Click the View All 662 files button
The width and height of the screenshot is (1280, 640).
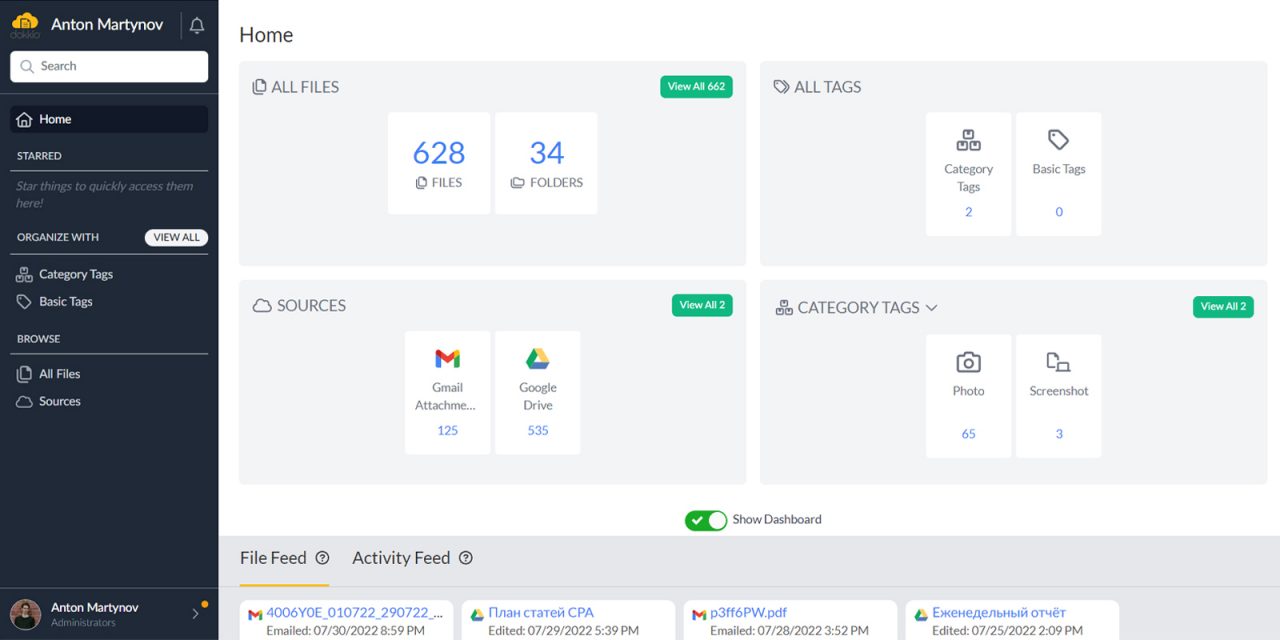click(696, 87)
